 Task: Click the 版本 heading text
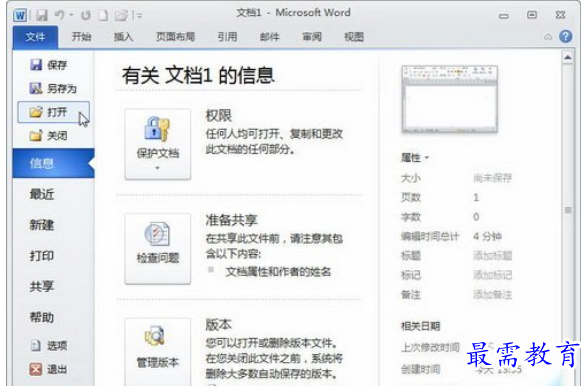pos(219,324)
